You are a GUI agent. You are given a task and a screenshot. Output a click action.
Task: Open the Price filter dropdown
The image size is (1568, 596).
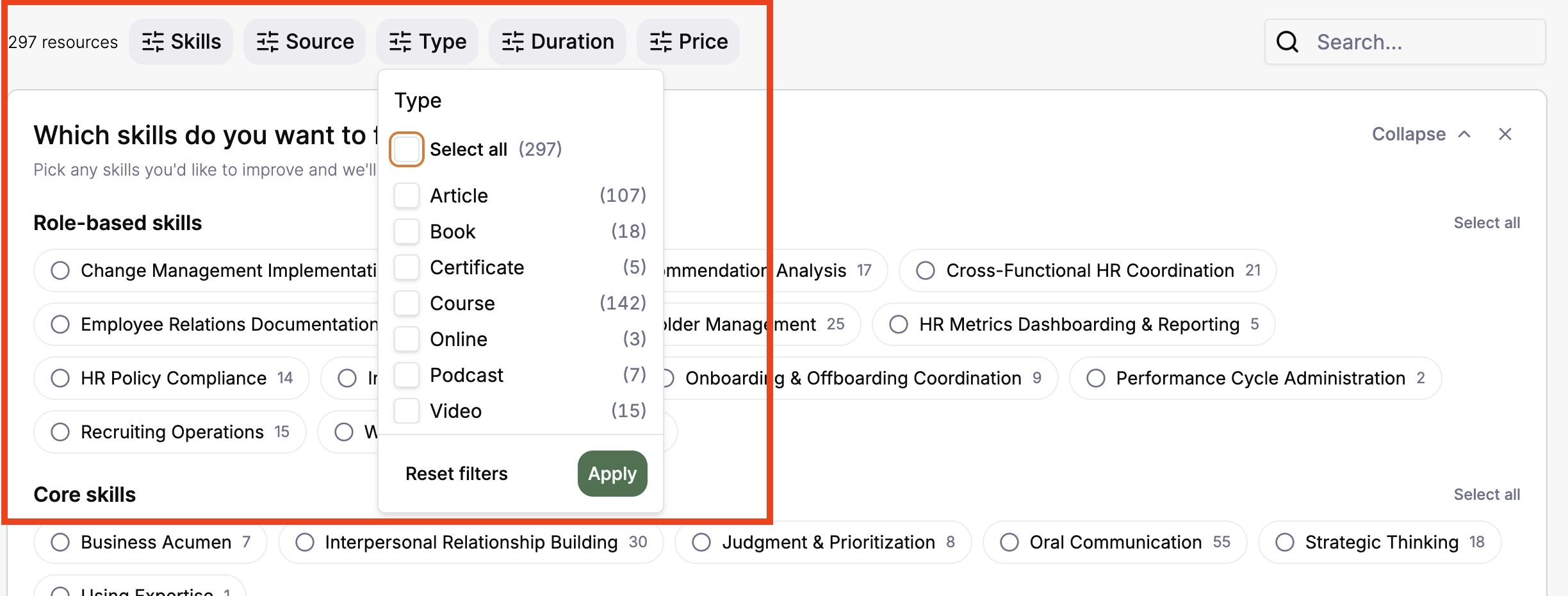click(x=688, y=42)
